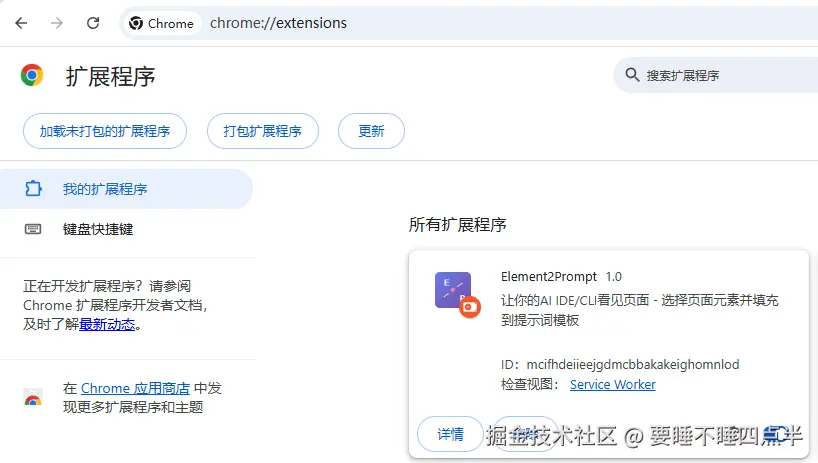Open the 最新动态 link
818x463 pixels.
[107, 324]
